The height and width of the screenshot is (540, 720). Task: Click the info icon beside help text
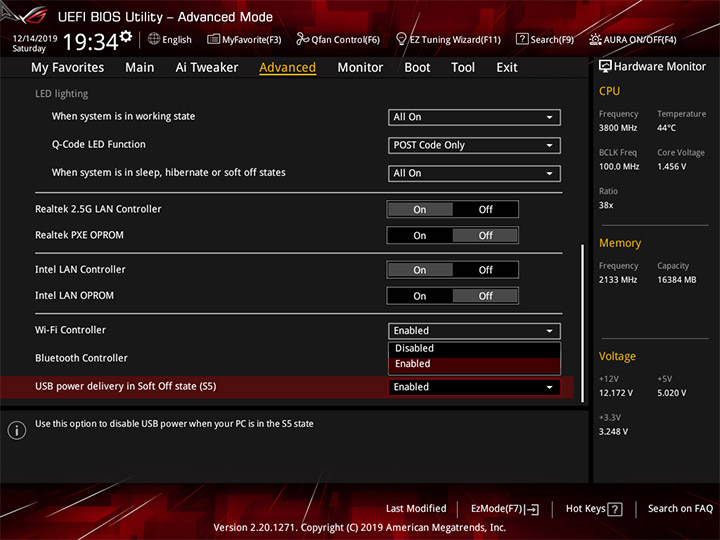17,430
